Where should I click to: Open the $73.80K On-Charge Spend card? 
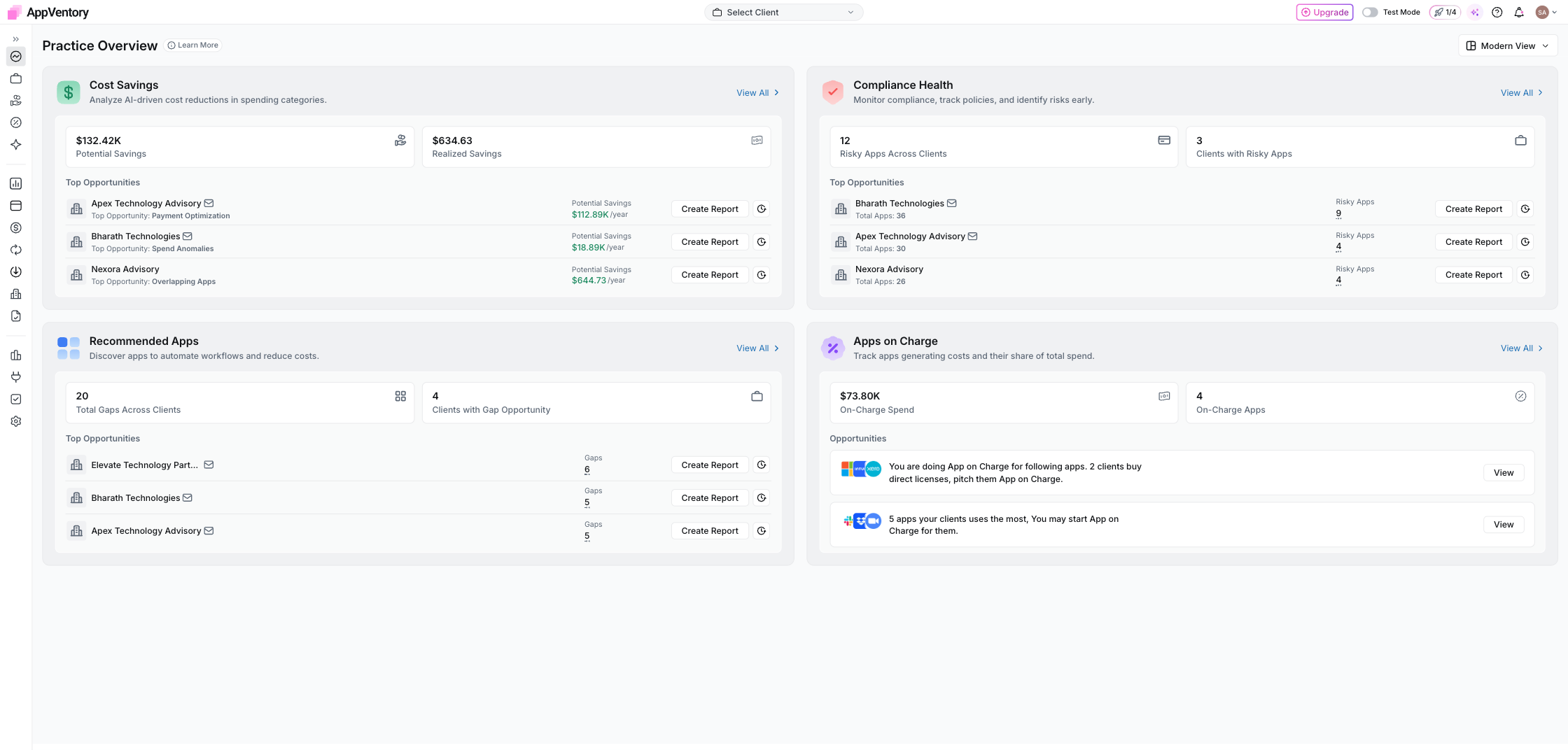coord(1004,402)
